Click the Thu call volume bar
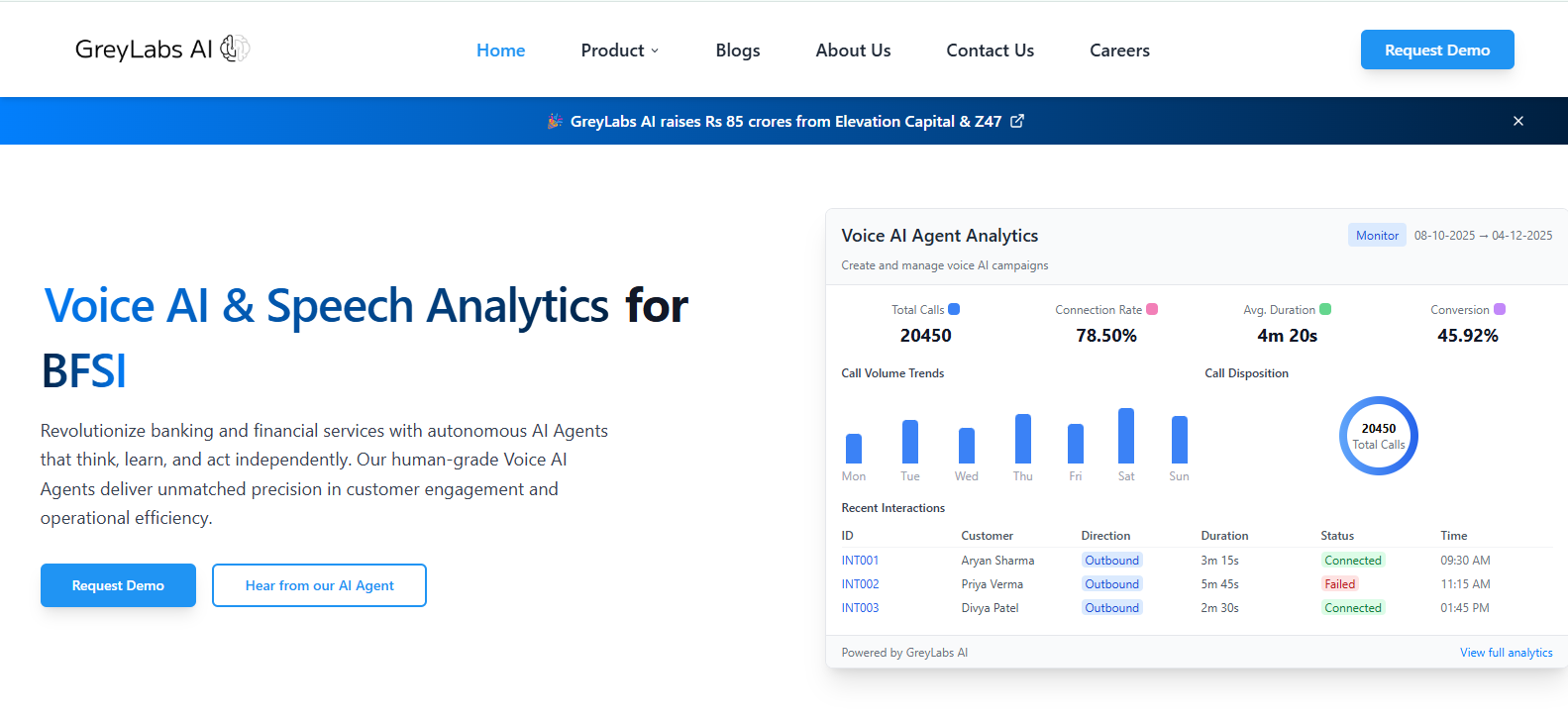The width and height of the screenshot is (1568, 723). click(x=1023, y=439)
